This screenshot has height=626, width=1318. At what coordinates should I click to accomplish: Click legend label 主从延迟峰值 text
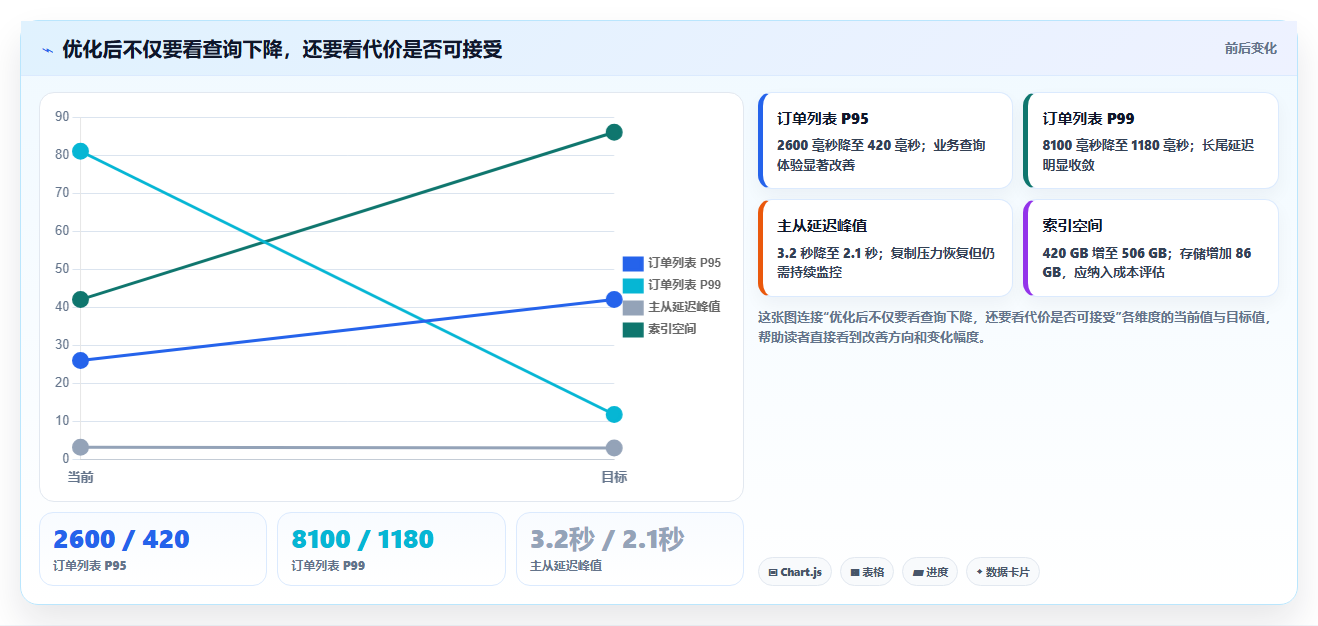click(x=684, y=307)
